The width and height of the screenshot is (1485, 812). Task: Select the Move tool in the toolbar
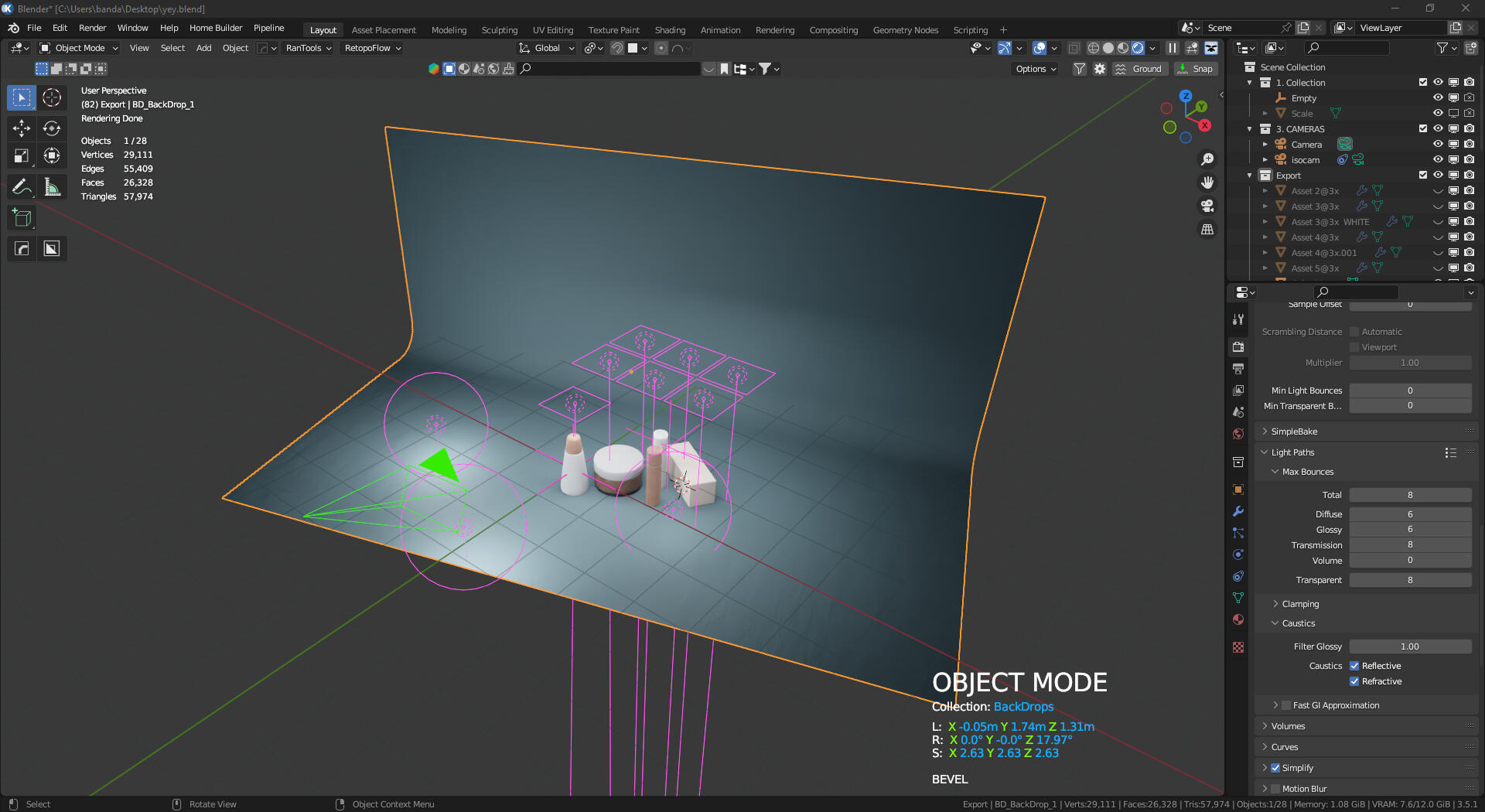pos(21,128)
